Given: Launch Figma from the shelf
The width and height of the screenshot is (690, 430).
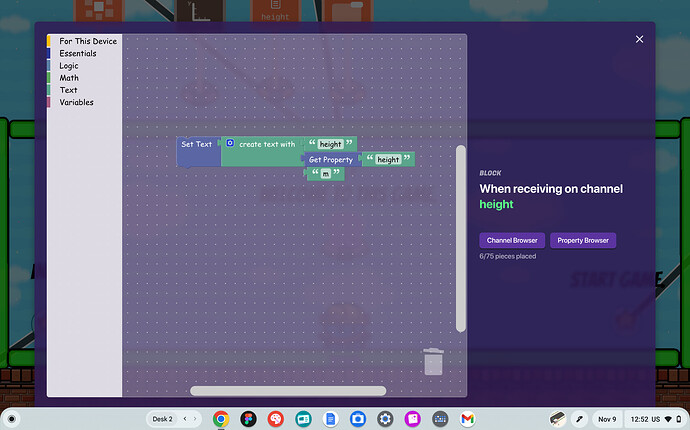Looking at the screenshot, I should (248, 419).
